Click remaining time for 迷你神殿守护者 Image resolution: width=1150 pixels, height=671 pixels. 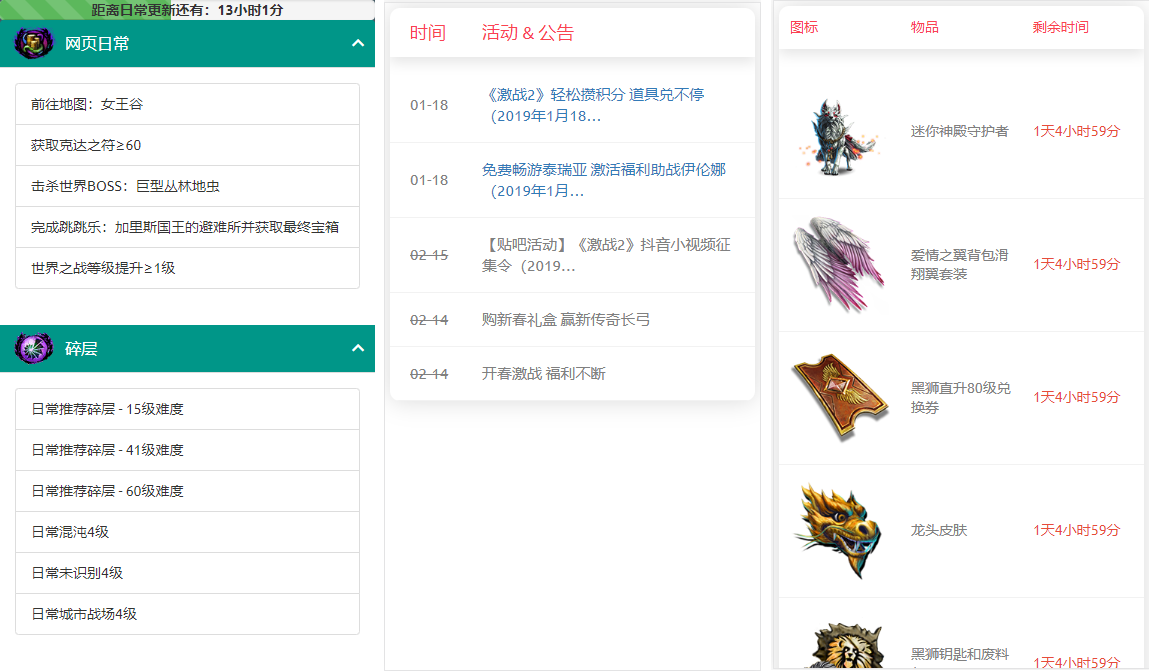1077,131
